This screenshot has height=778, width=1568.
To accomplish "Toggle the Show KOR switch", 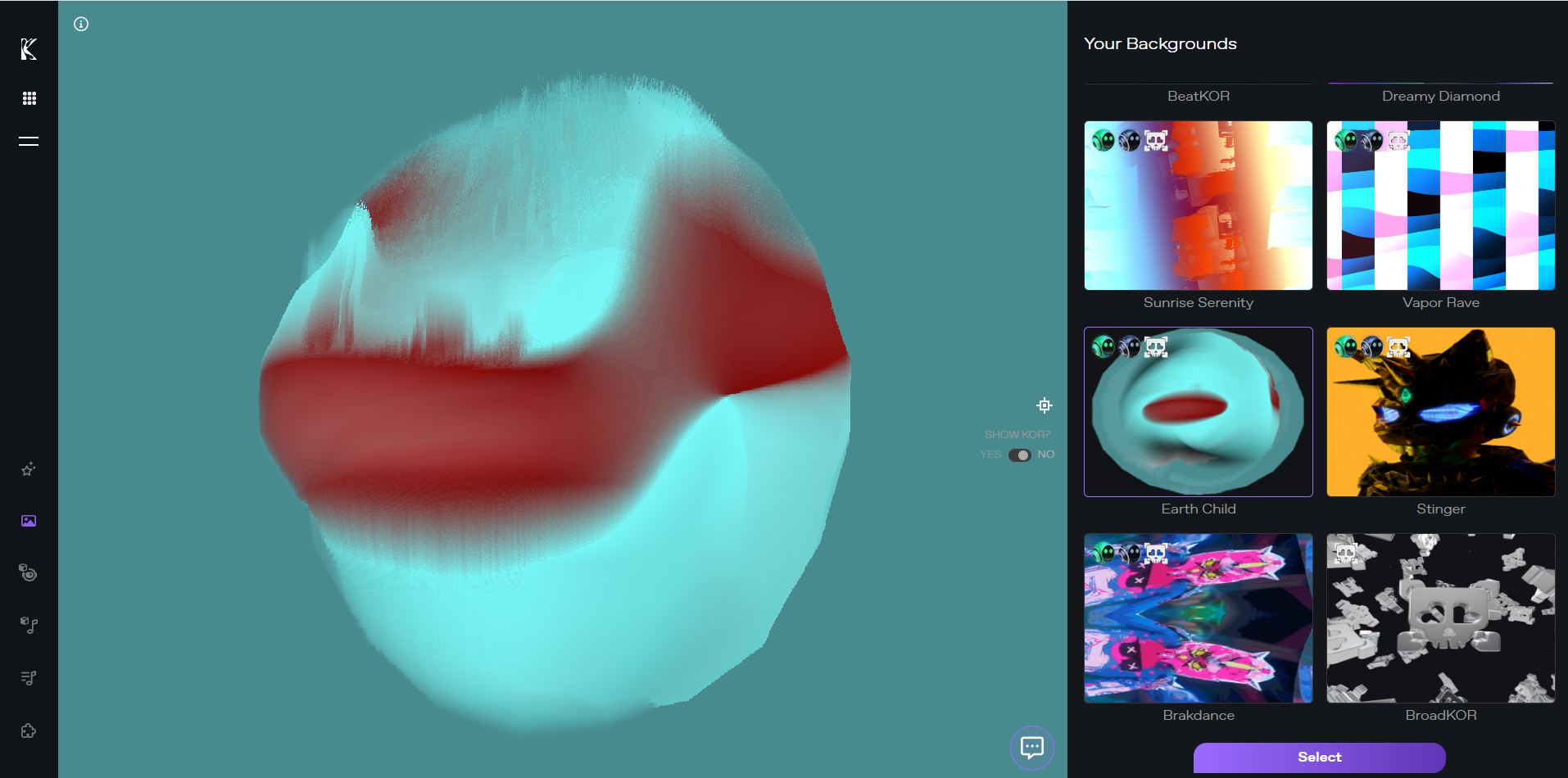I will [1019, 455].
